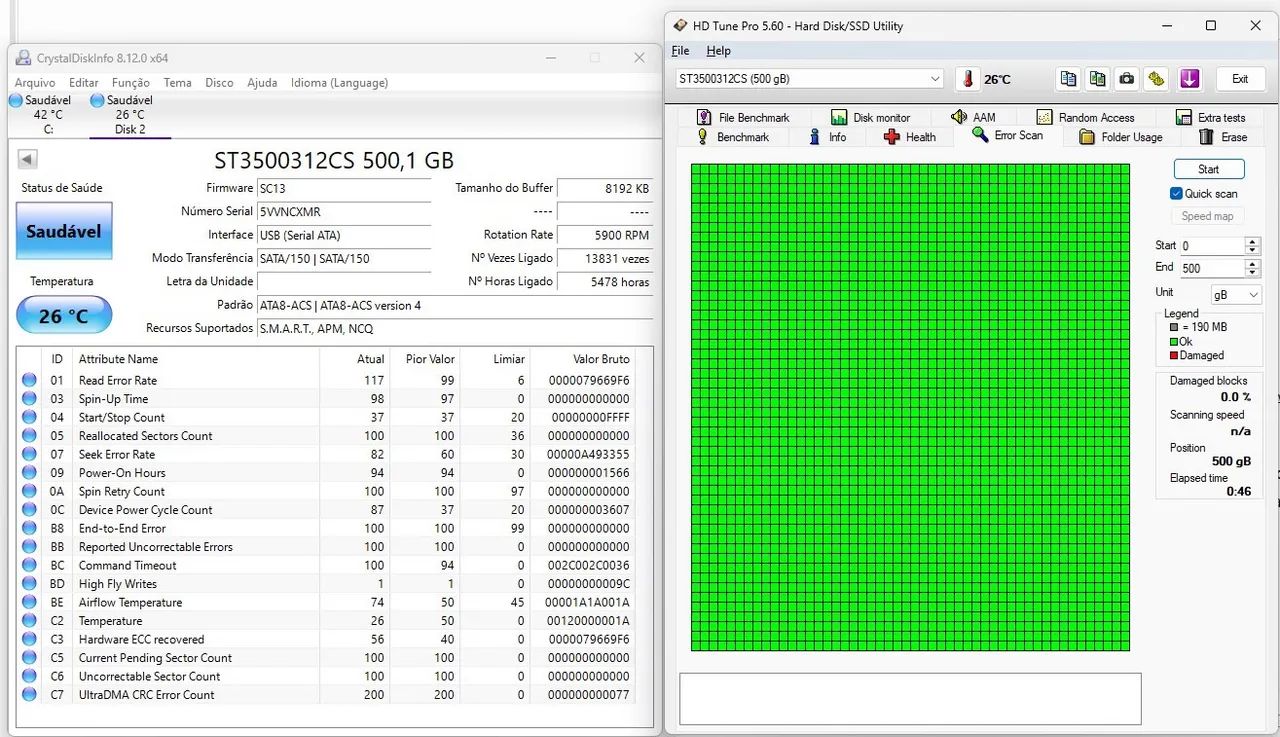The image size is (1280, 737).
Task: Click copy screenshot to clipboard icon in HD Tune
Action: [1098, 79]
